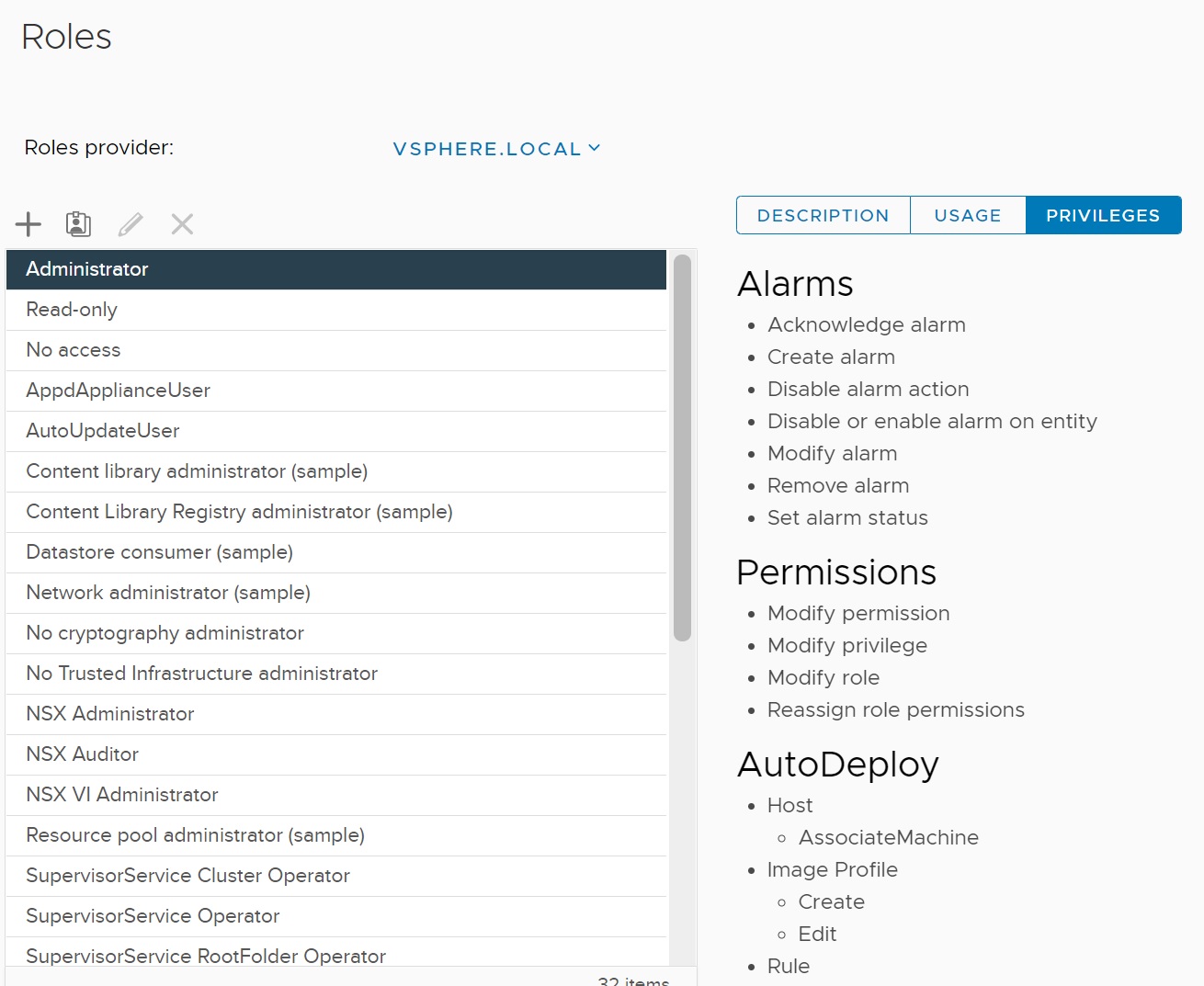Viewport: 1204px width, 986px height.
Task: Click the AssociateMachine sub-privilege
Action: tap(889, 838)
